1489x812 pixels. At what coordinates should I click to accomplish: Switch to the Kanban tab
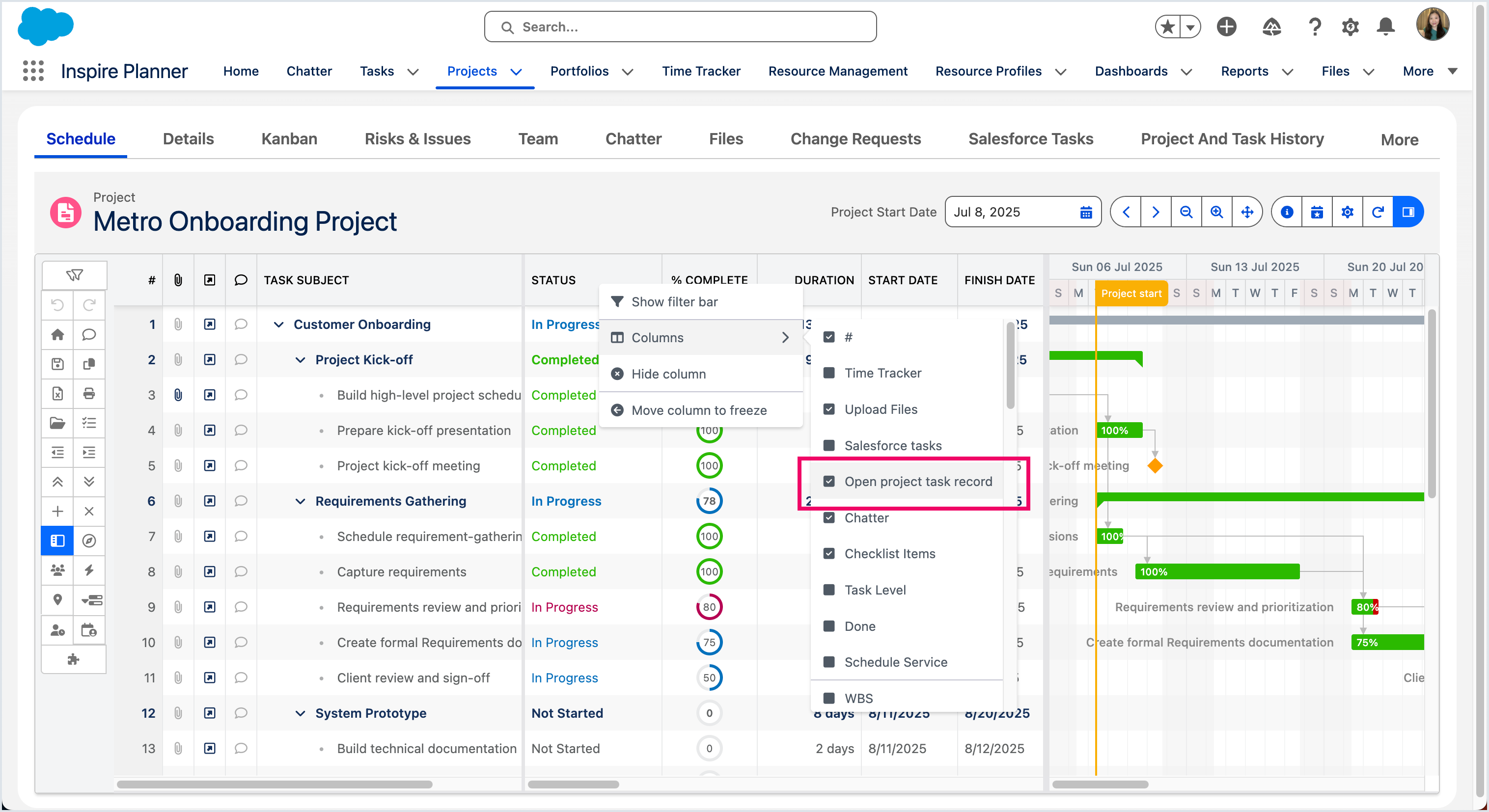click(x=289, y=139)
